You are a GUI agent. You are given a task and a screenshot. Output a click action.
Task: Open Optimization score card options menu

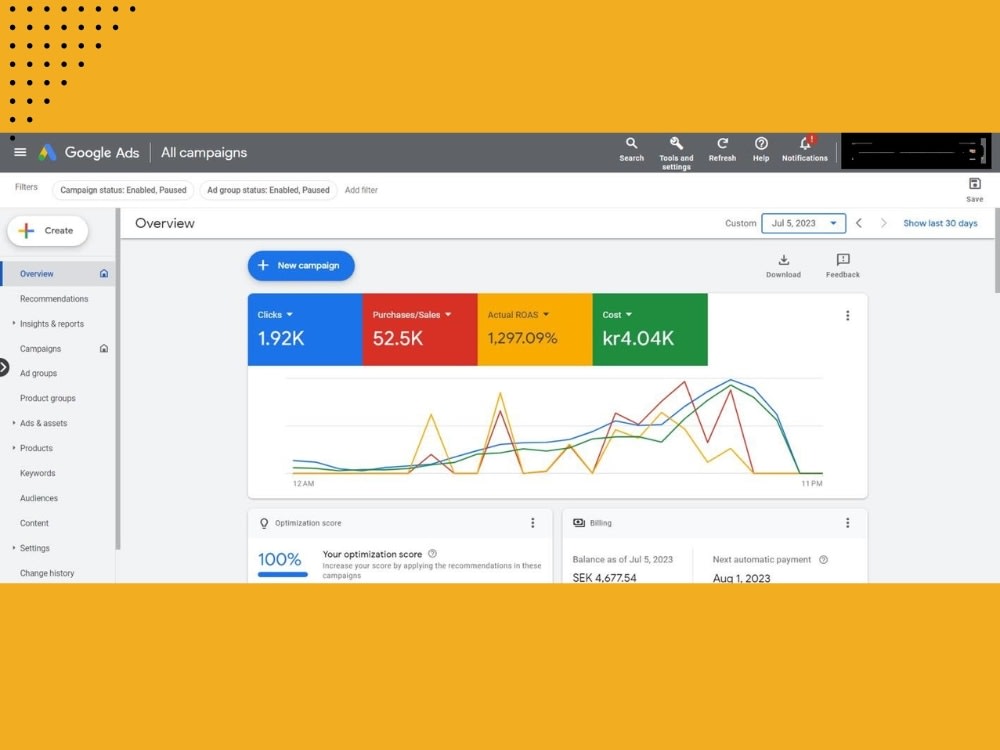coord(533,523)
